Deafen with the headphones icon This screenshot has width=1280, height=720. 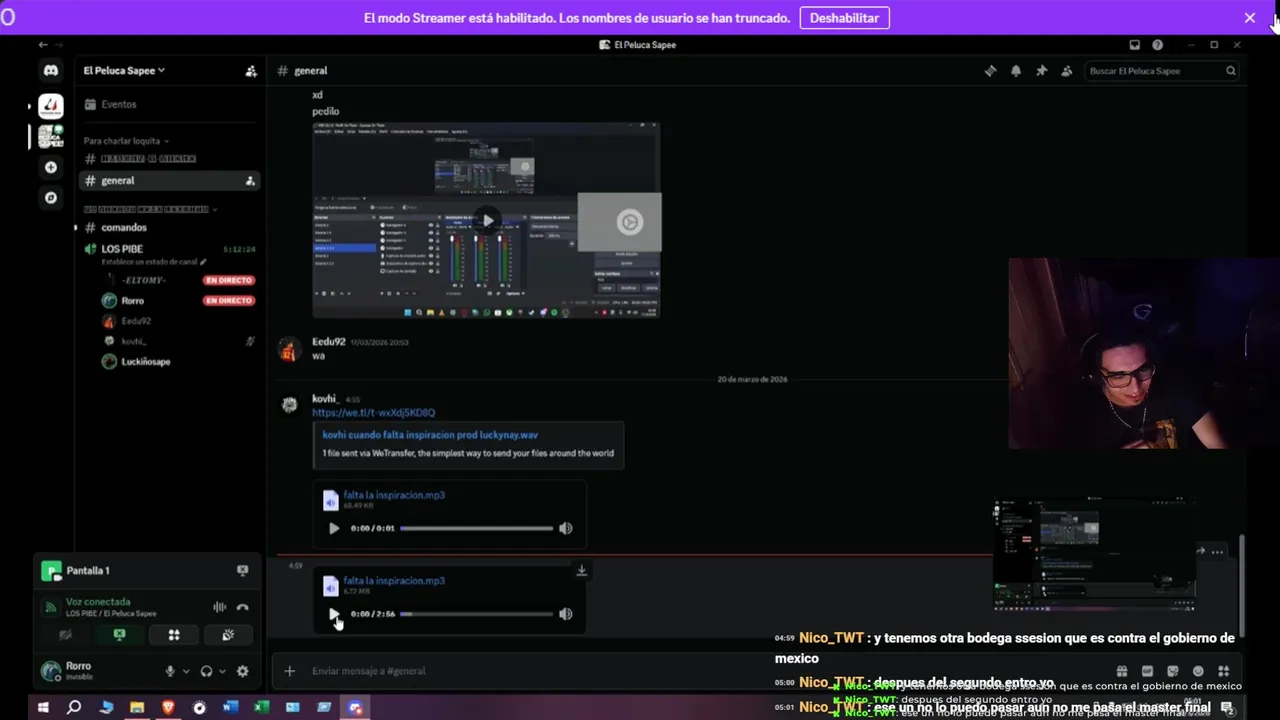coord(206,672)
